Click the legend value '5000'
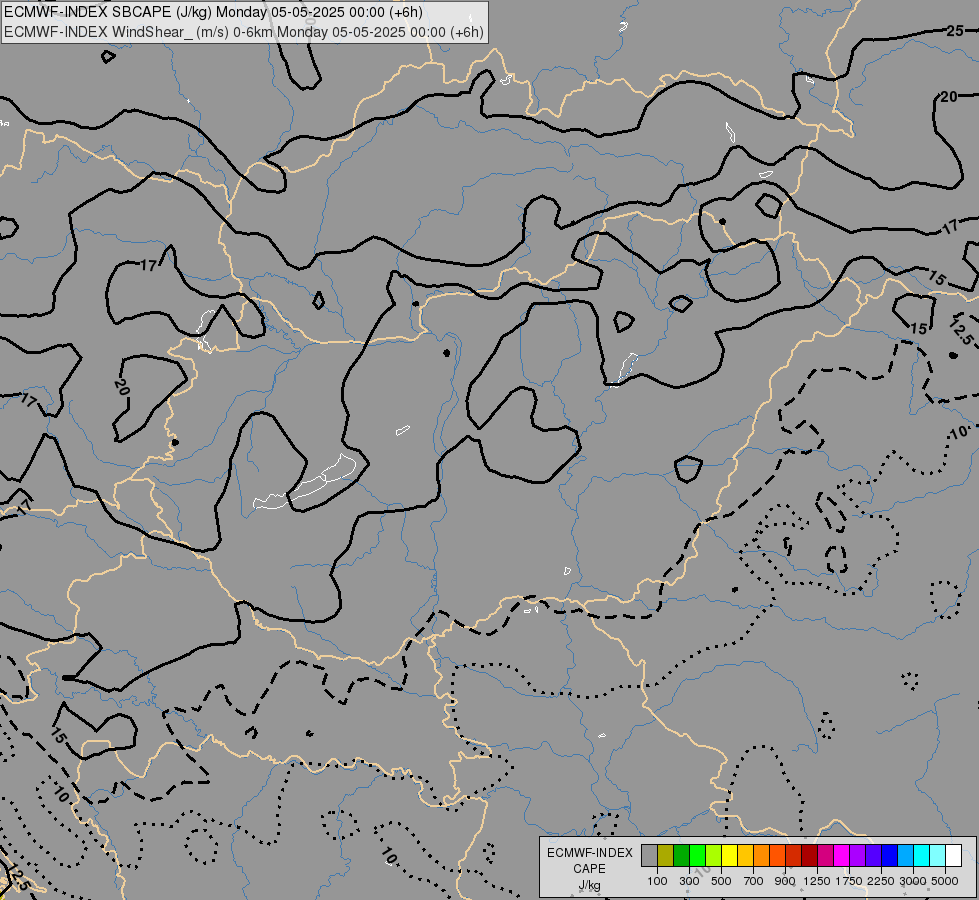The width and height of the screenshot is (979, 900). pos(945,881)
